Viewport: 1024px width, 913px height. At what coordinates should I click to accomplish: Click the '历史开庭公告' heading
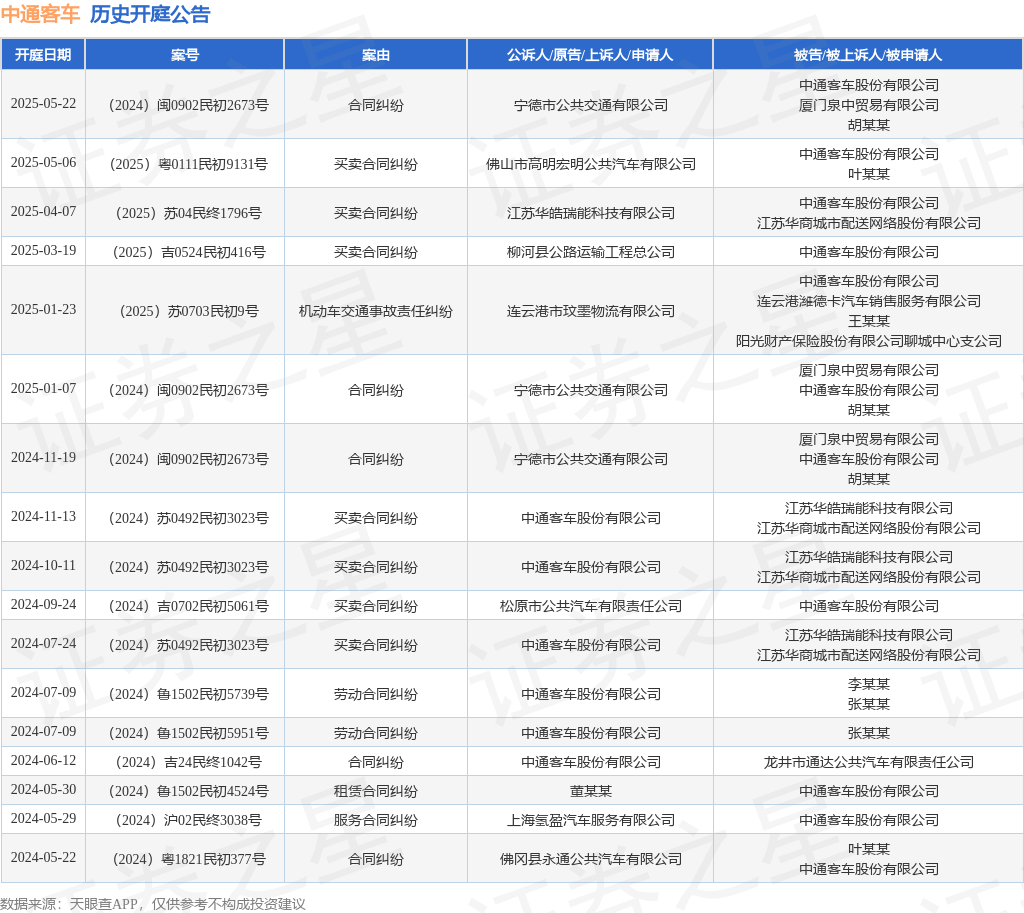pos(150,14)
